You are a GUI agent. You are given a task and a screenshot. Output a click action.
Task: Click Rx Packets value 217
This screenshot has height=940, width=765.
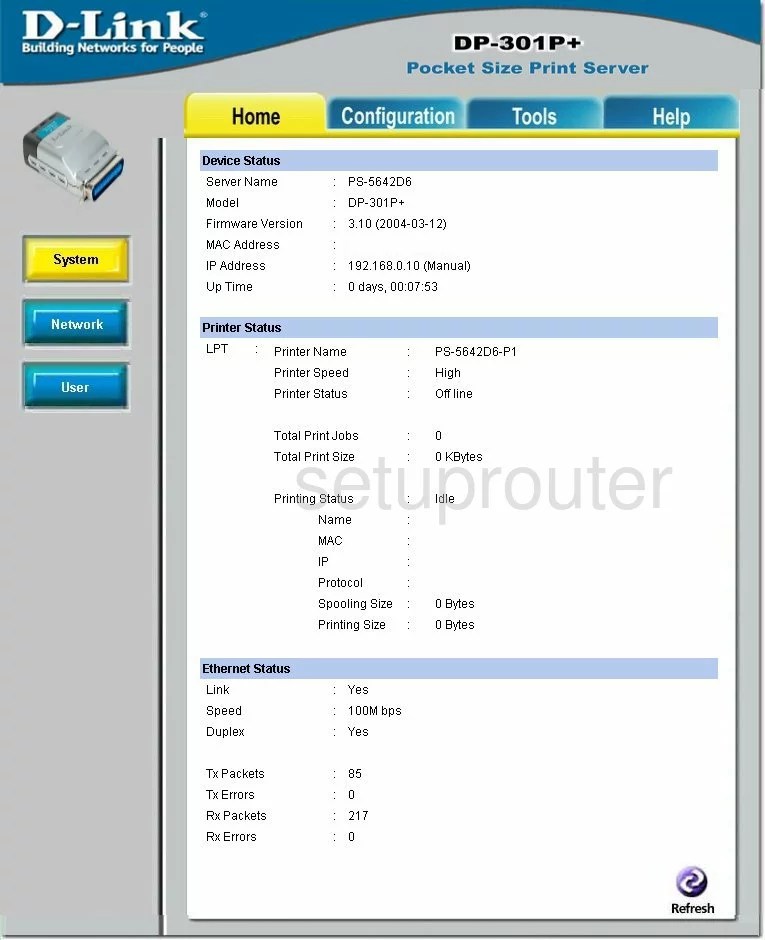[358, 816]
